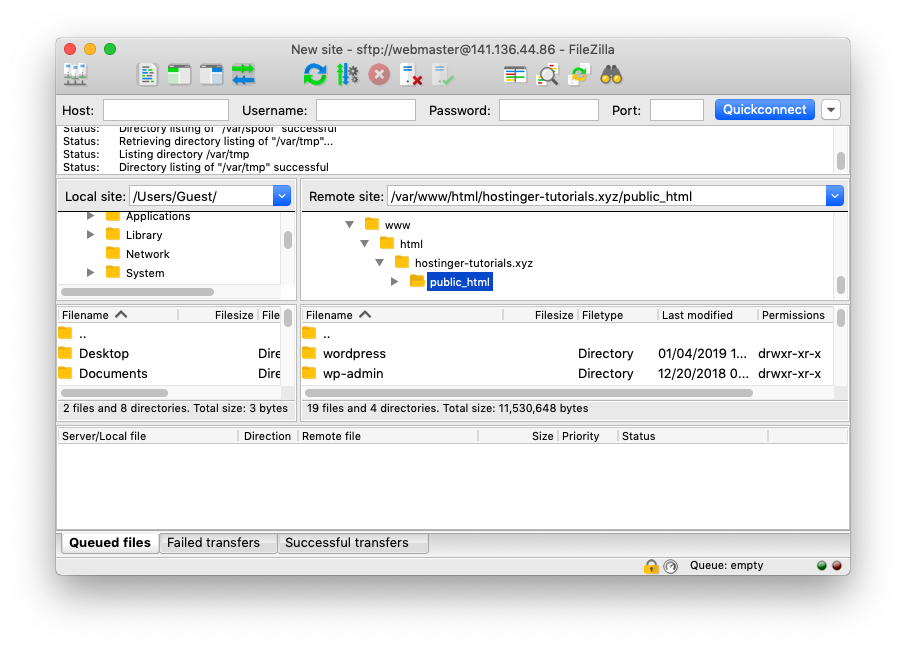Toggle remote directory tree display
This screenshot has width=906, height=649.
[x=211, y=75]
